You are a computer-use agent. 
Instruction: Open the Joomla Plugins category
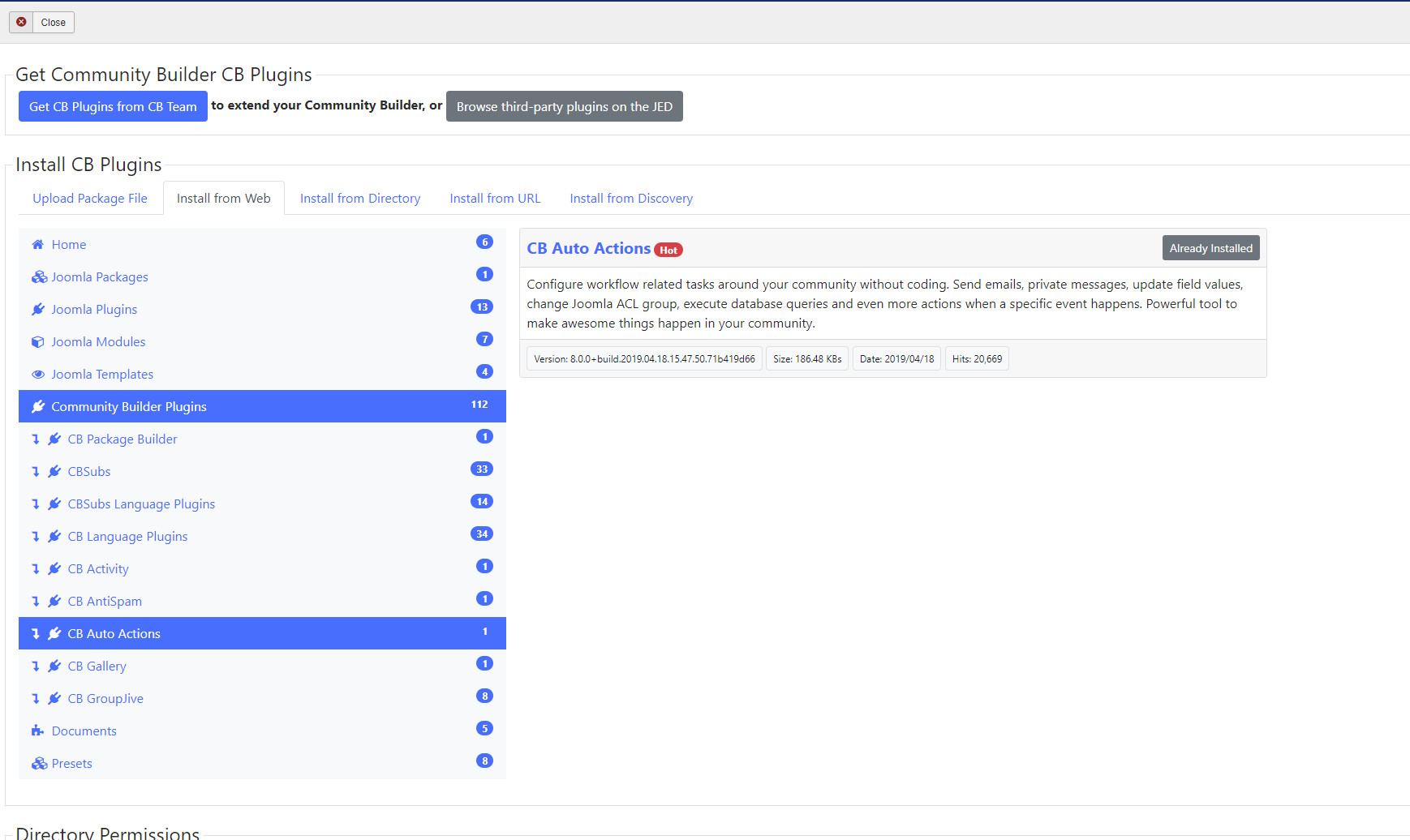coord(262,309)
